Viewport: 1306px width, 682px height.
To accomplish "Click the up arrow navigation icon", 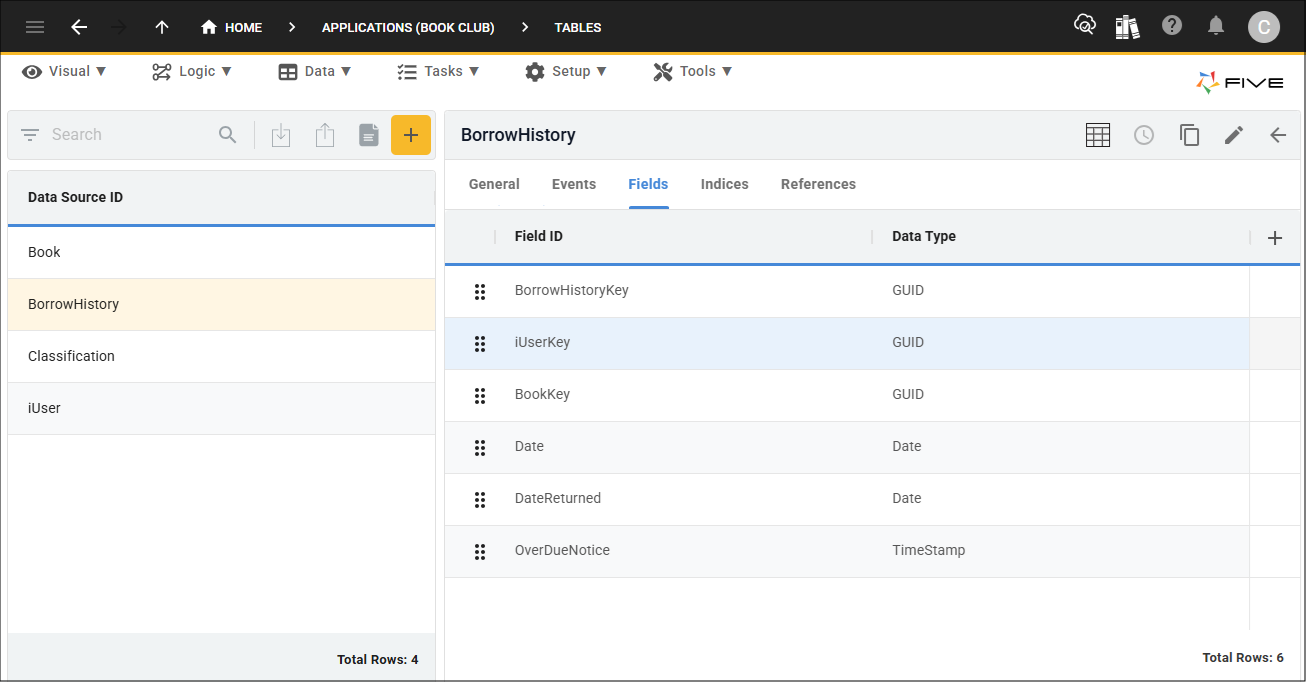I will 162,27.
